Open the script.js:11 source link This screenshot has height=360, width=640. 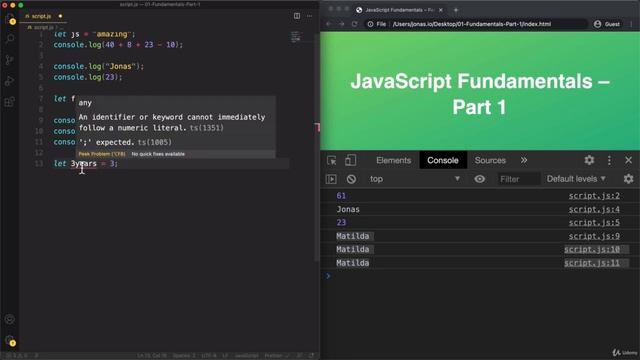(x=592, y=263)
